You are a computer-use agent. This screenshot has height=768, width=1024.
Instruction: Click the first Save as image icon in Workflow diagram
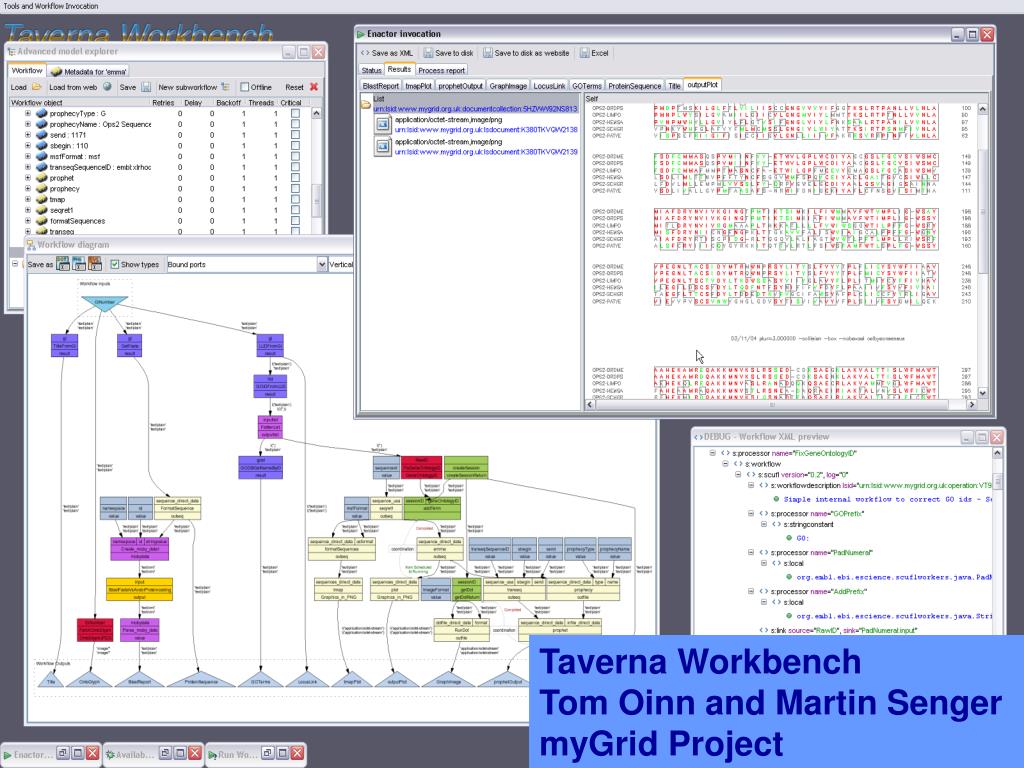click(x=63, y=264)
